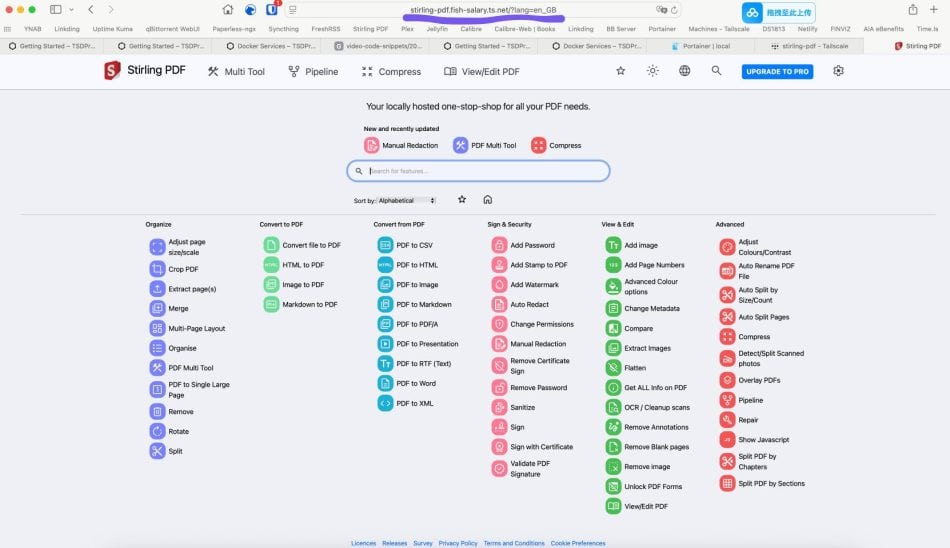Viewport: 950px width, 548px height.
Task: Open the View/Edit PDF navbar item
Action: click(x=482, y=72)
